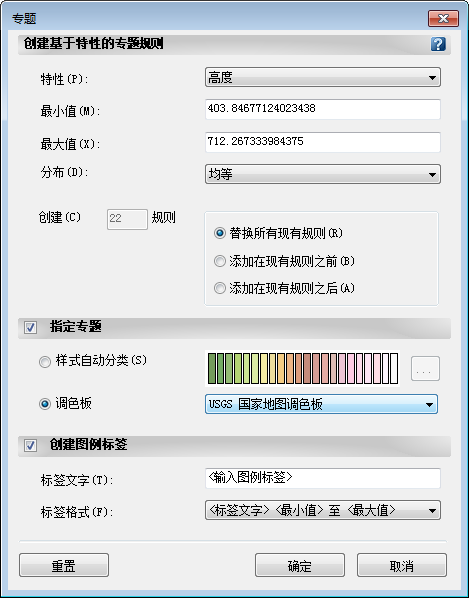Expand the USGS 国家地图调色板 dropdown
Screen dimensions: 469x598
tap(321, 404)
